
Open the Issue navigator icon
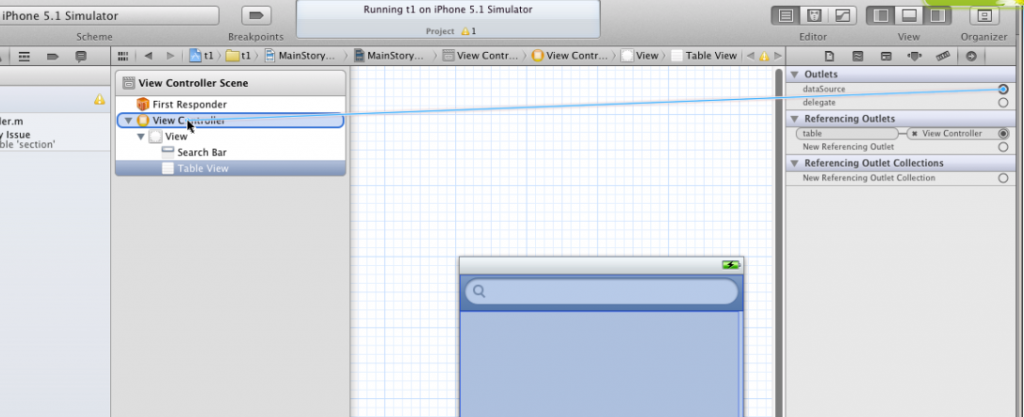pyautogui.click(x=24, y=56)
